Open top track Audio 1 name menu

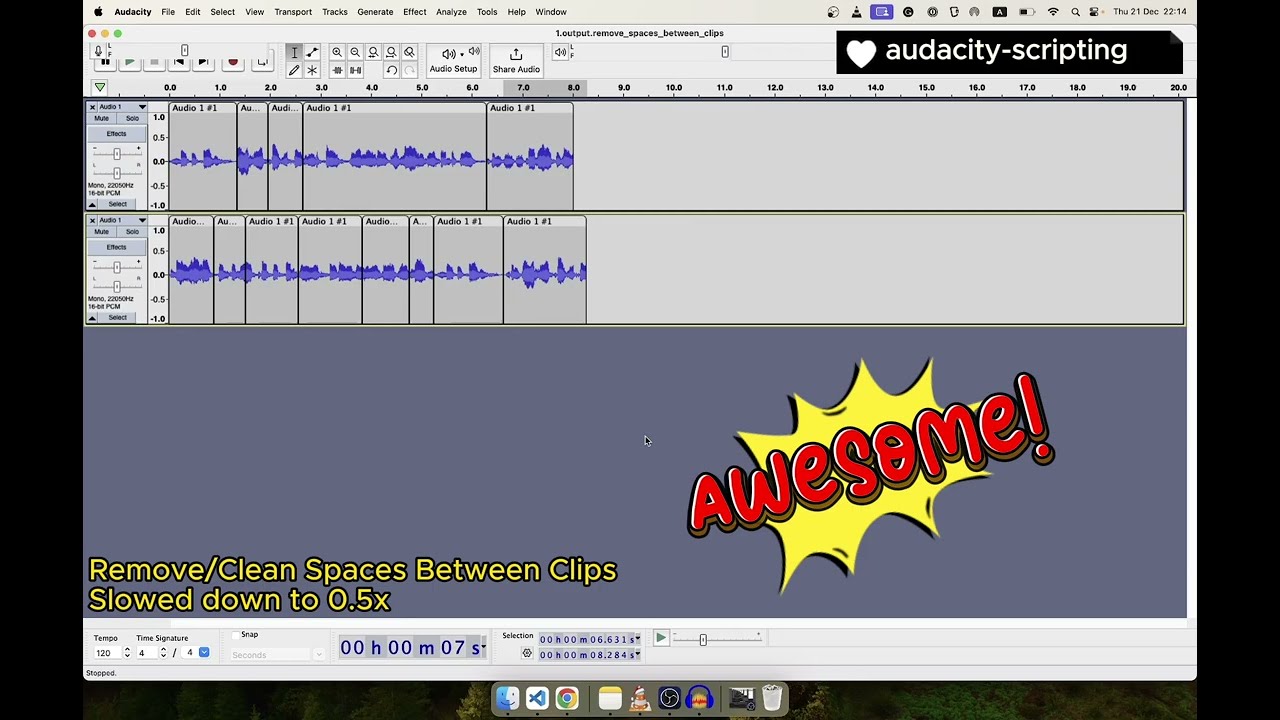pyautogui.click(x=123, y=107)
